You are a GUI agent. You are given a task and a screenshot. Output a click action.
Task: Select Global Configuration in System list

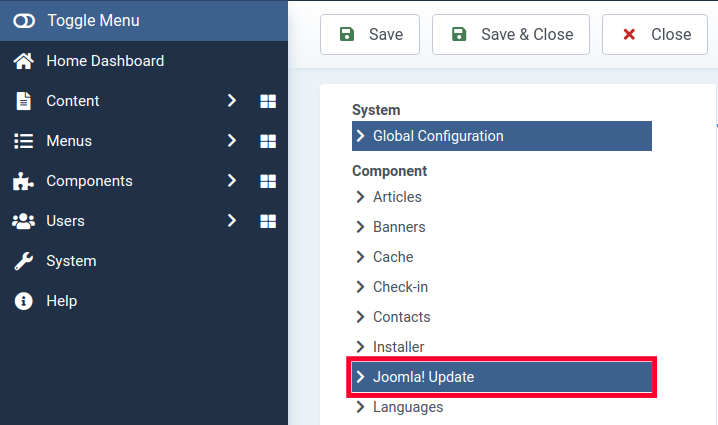[x=438, y=136]
